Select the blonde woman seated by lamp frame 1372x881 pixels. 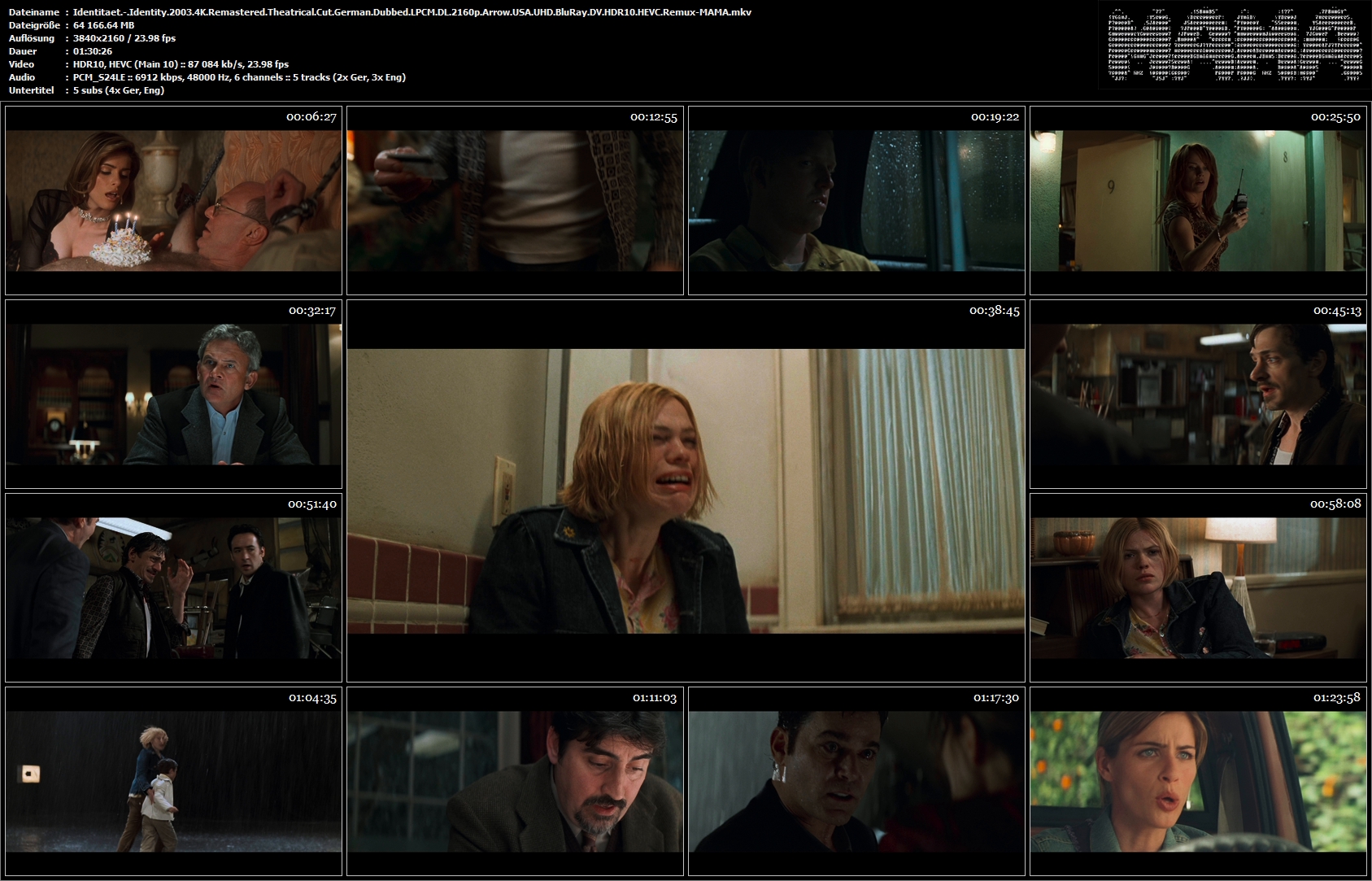[x=1198, y=588]
